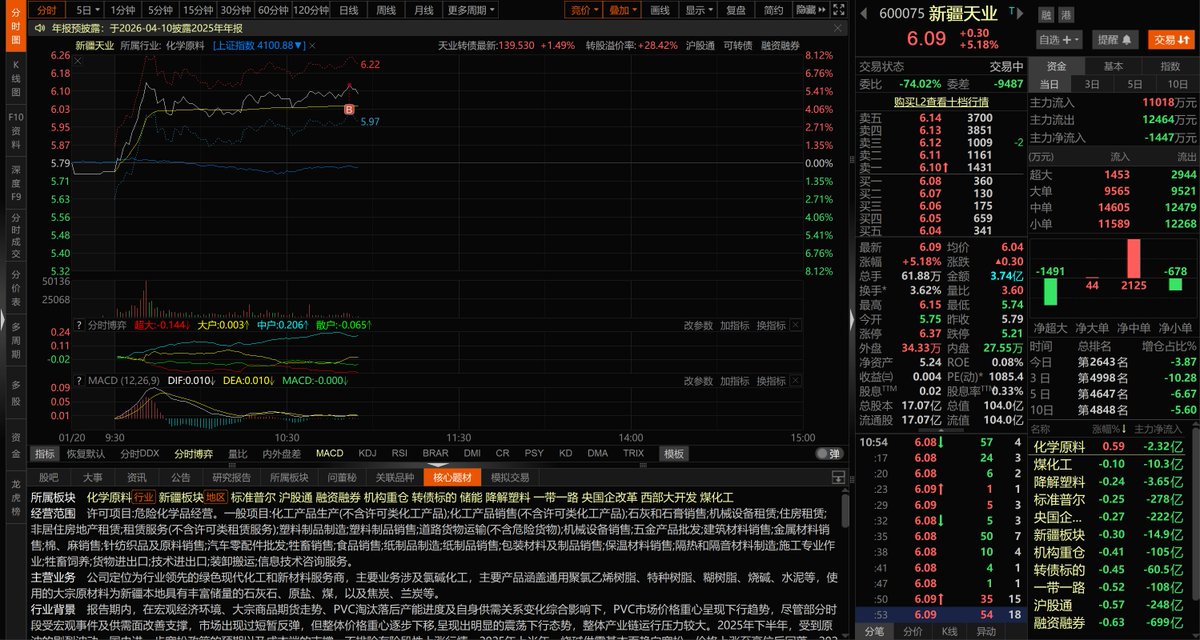Switch to the 指数 tab
Image resolution: width=1200 pixels, height=640 pixels.
tap(1169, 66)
